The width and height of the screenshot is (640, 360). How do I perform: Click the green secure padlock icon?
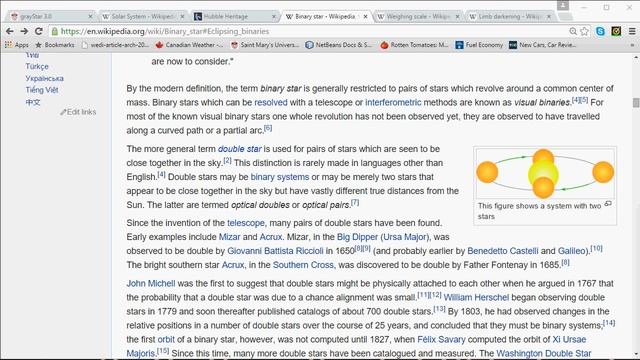(55, 31)
